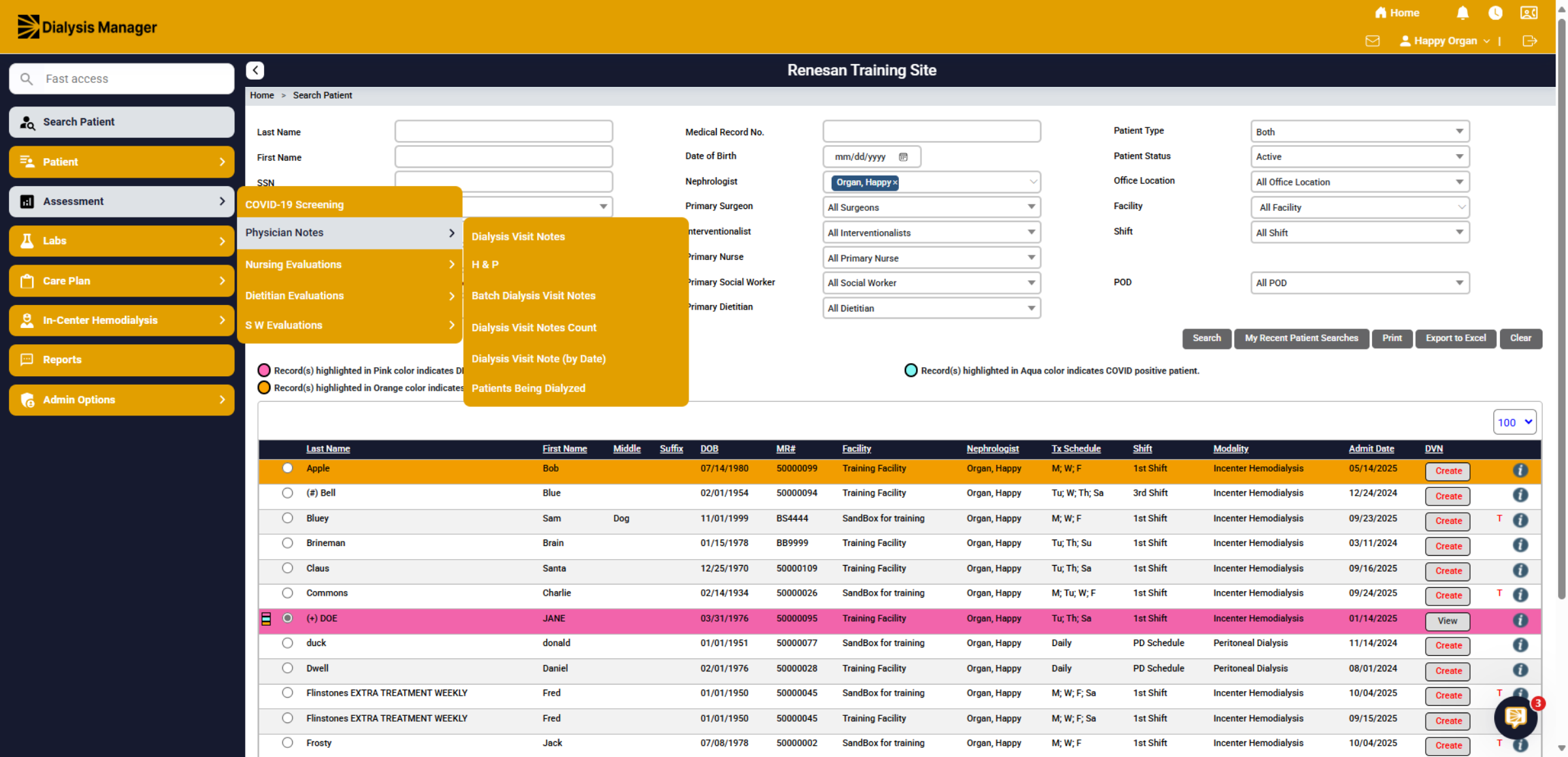Remove Organ, Happy nephrologist tag
This screenshot has height=757, width=1568.
[x=895, y=183]
